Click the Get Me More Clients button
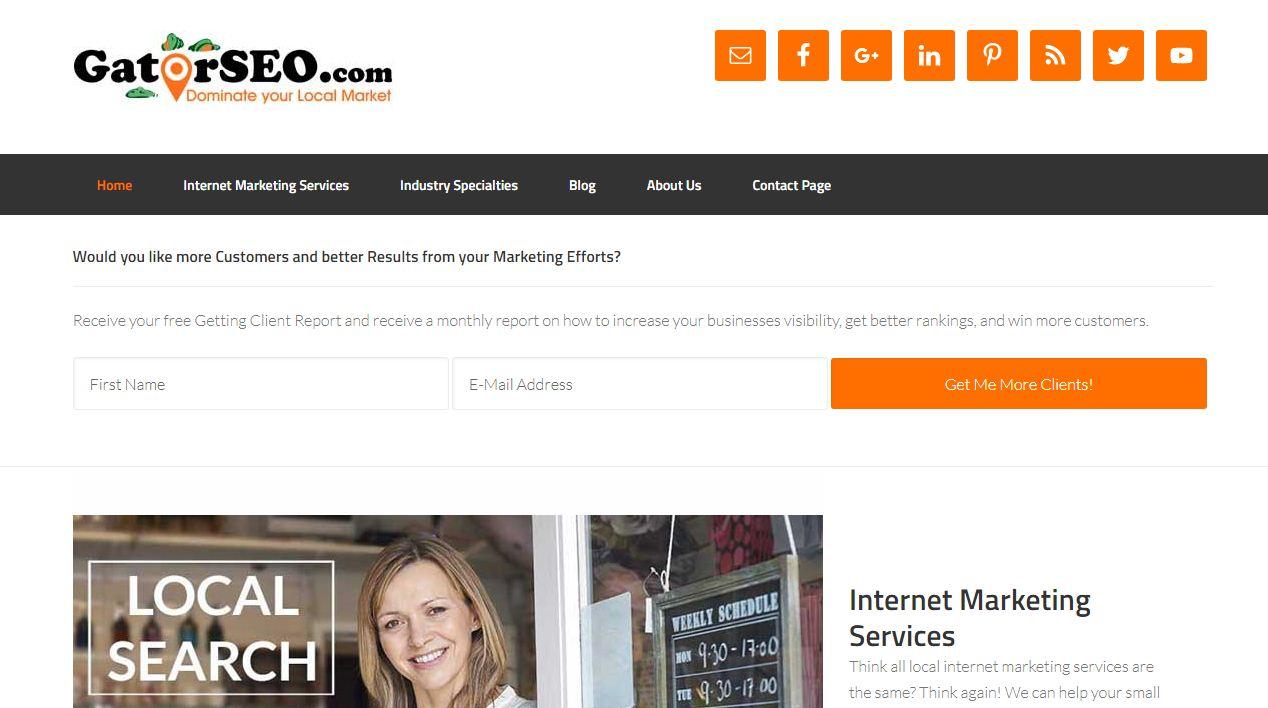Image resolution: width=1268 pixels, height=708 pixels. tap(1019, 384)
